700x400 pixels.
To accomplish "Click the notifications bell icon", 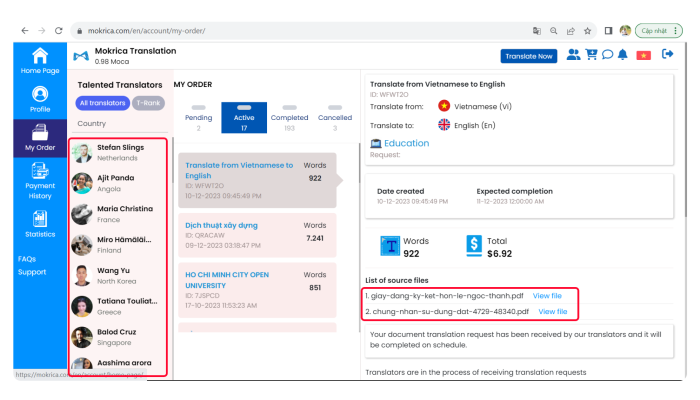I will (x=623, y=55).
